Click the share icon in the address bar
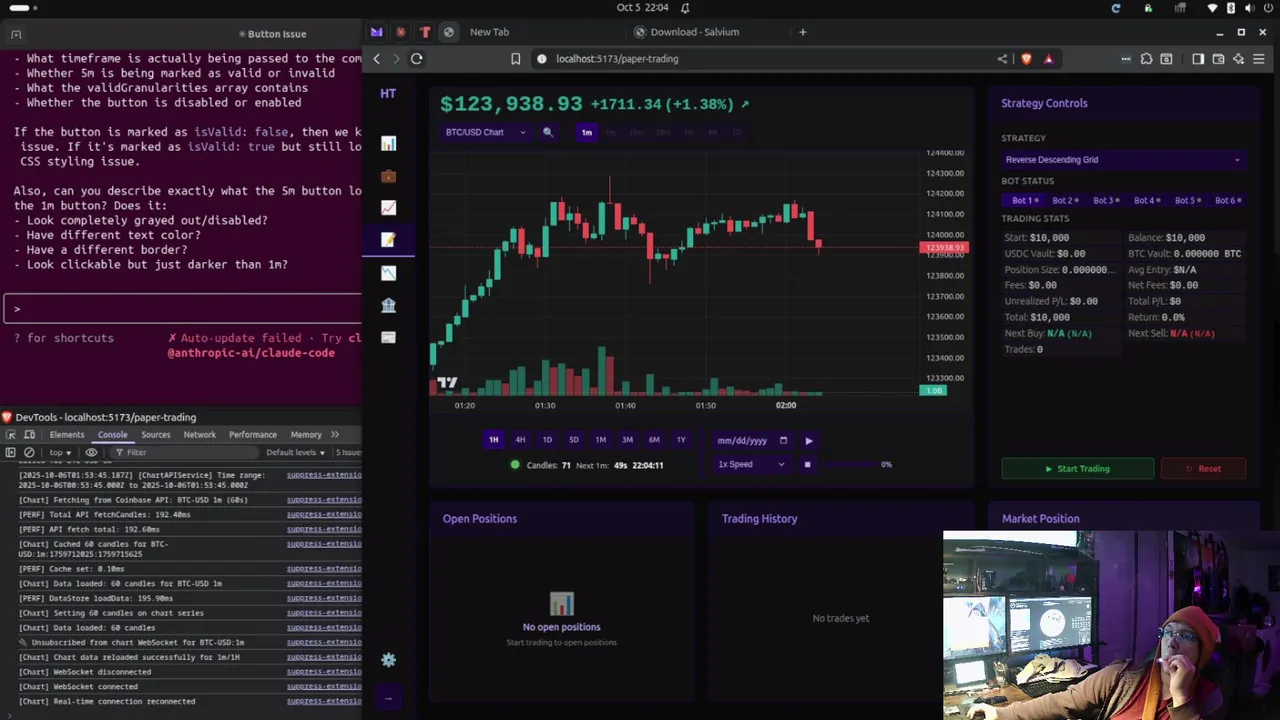1280x720 pixels. [1002, 59]
